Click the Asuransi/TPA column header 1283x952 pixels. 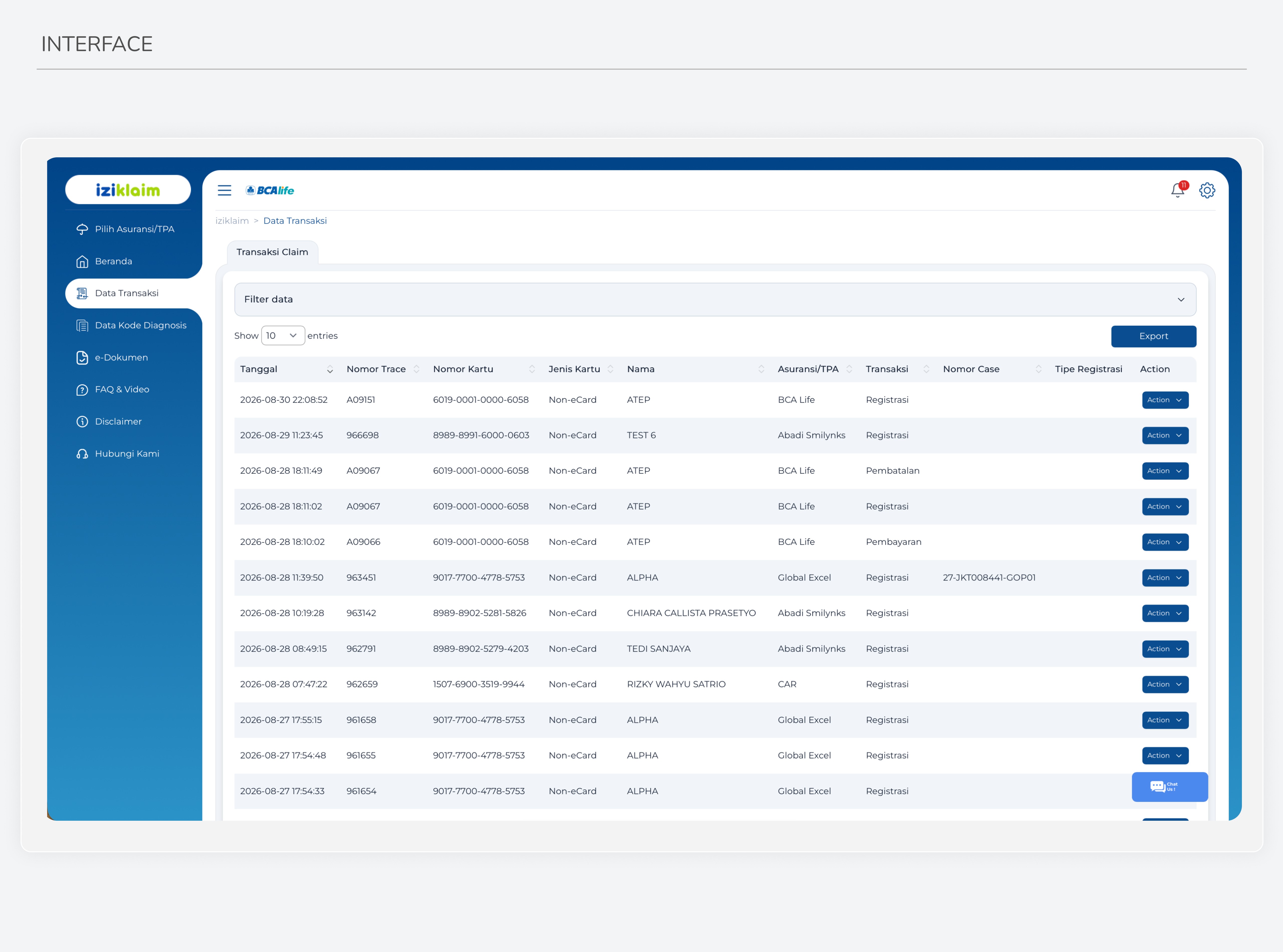pyautogui.click(x=808, y=369)
